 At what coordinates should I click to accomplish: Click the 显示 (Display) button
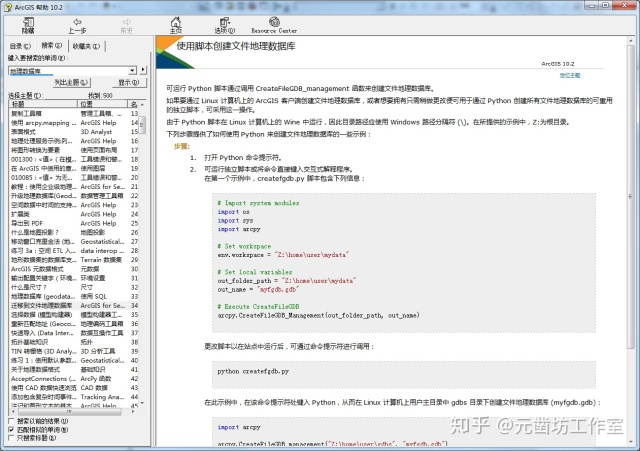(129, 82)
